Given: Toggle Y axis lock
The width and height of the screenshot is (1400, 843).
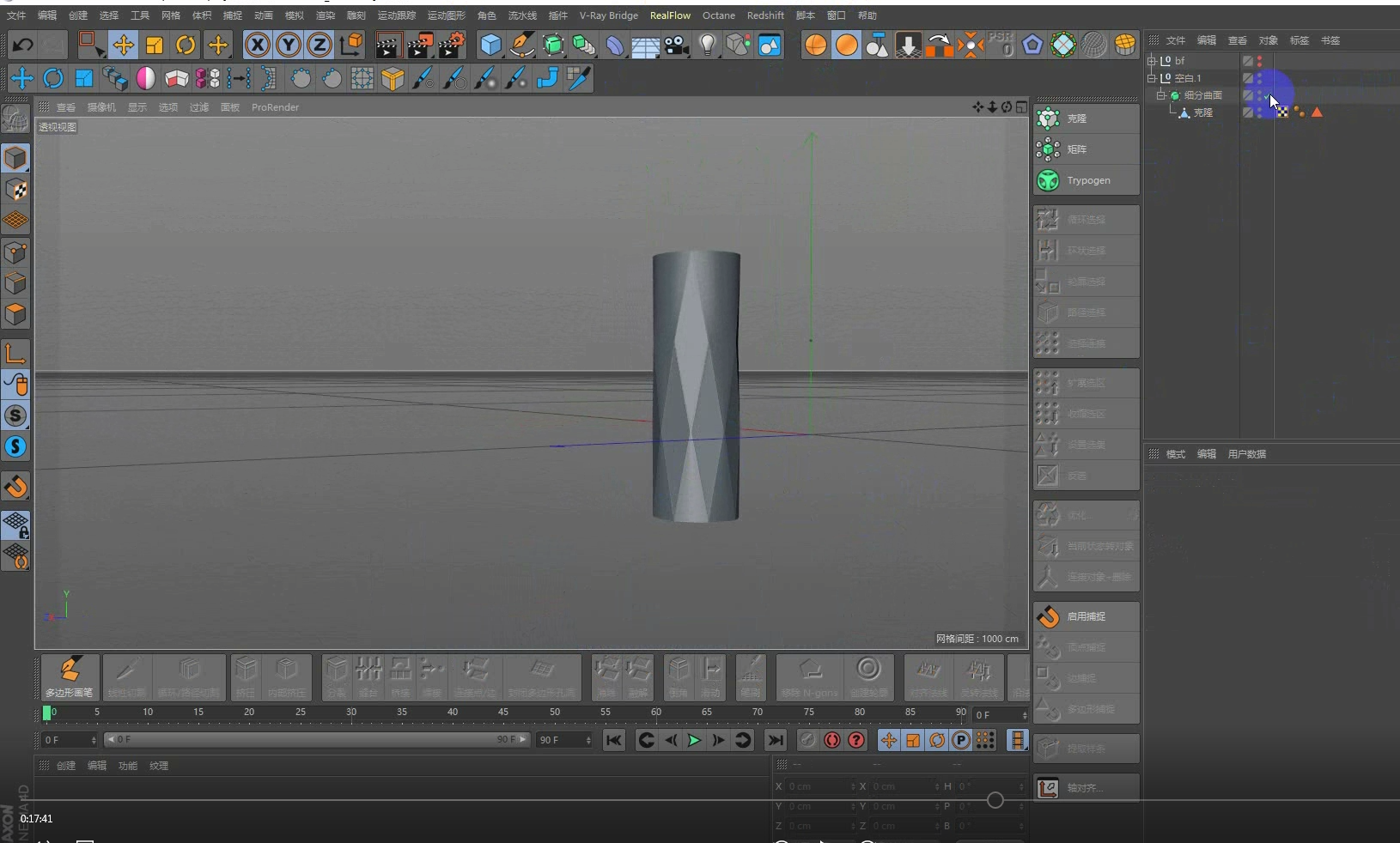Looking at the screenshot, I should point(288,45).
